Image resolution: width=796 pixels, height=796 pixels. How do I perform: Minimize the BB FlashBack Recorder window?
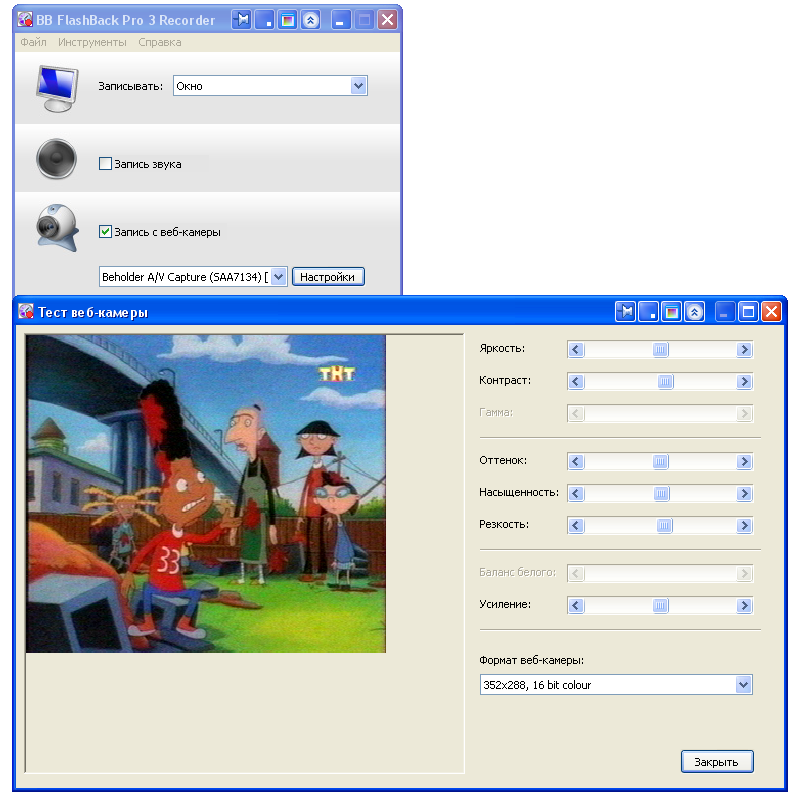(x=341, y=20)
